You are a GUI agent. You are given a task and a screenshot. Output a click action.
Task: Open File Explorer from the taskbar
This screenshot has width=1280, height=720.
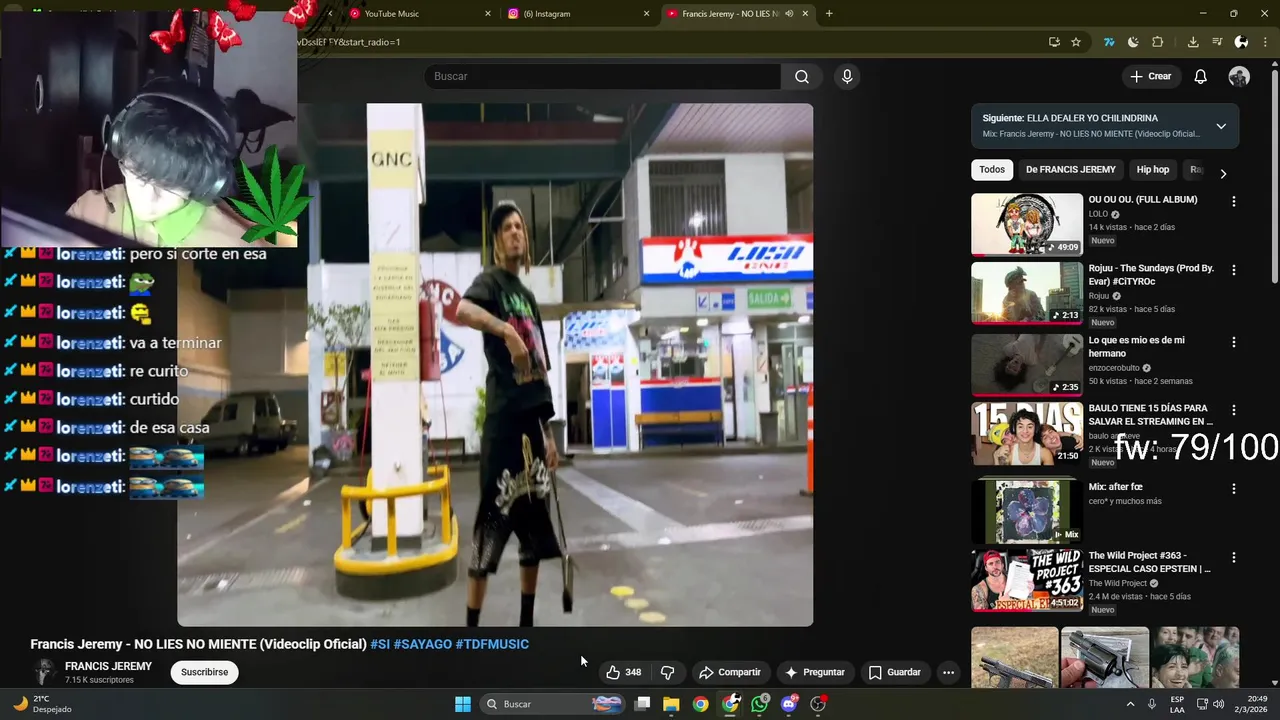[671, 704]
